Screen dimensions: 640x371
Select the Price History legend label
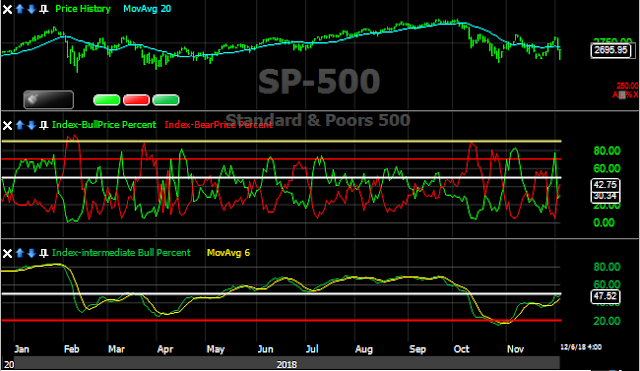83,9
